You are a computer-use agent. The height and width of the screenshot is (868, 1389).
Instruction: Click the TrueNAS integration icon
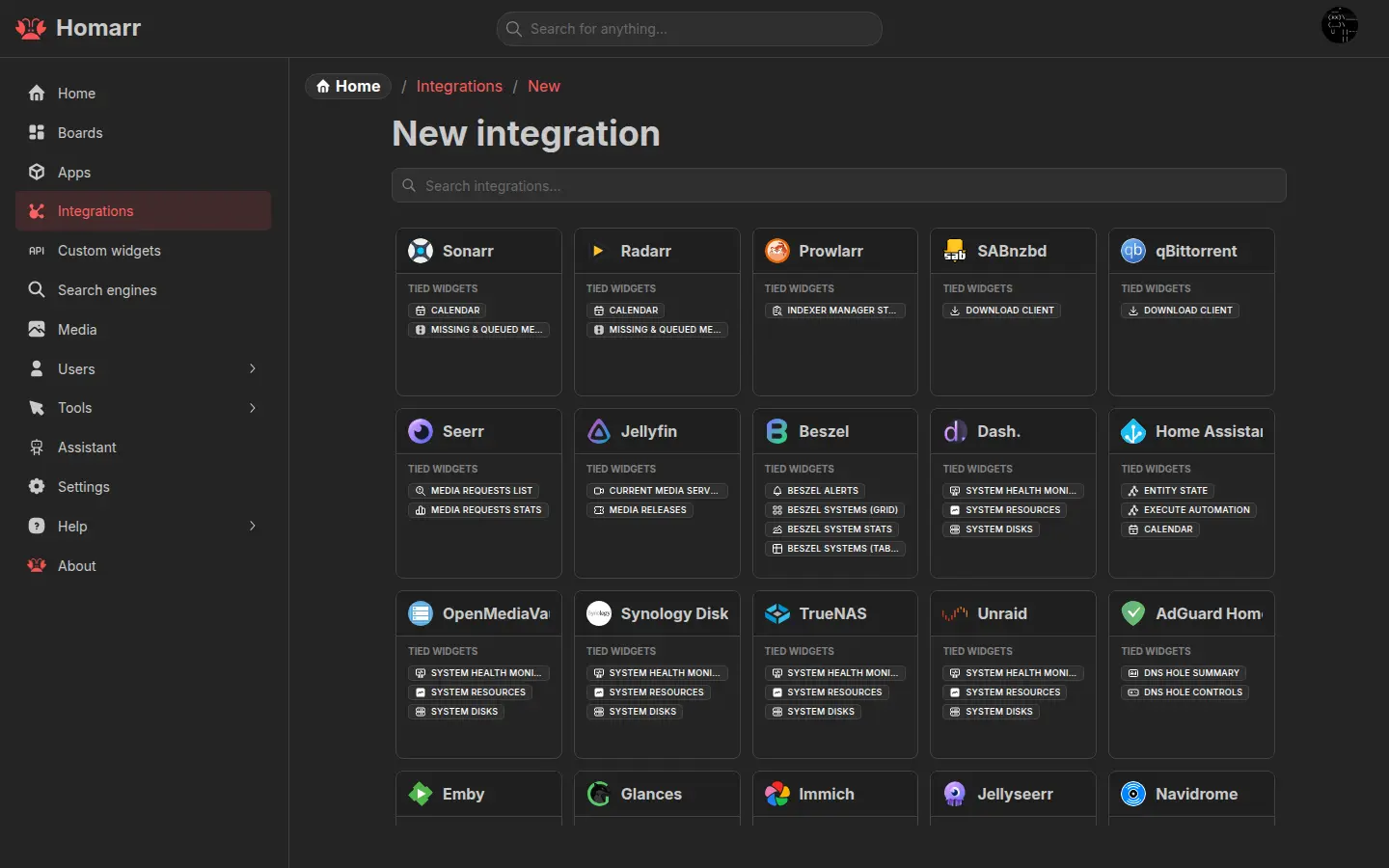click(777, 613)
